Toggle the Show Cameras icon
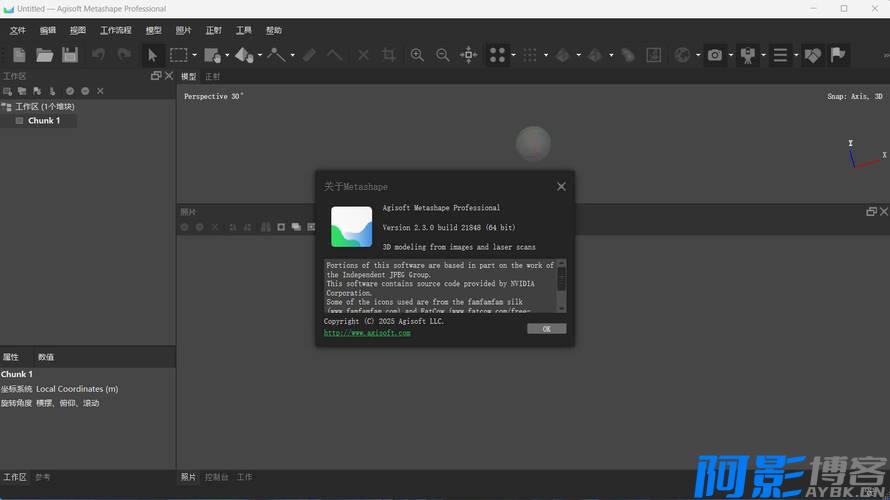 pos(714,55)
